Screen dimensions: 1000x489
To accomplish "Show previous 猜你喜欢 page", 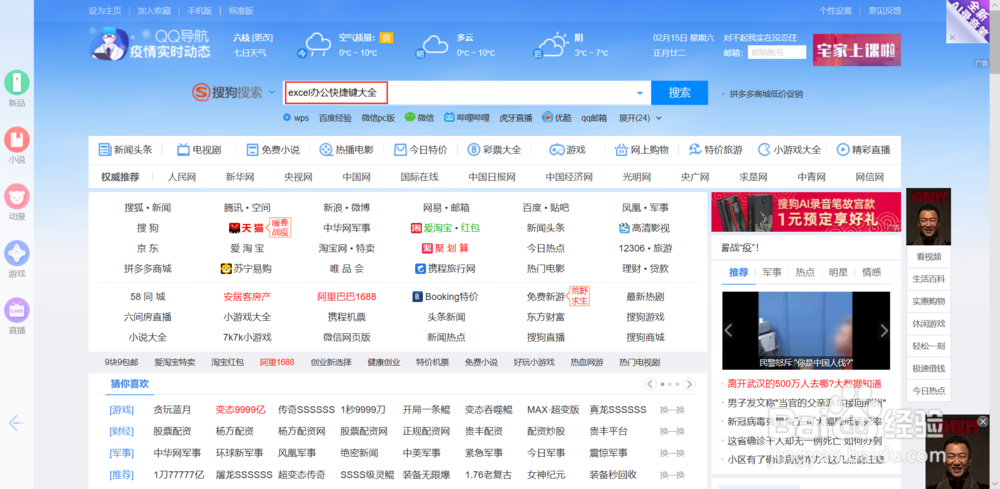I will [x=650, y=384].
